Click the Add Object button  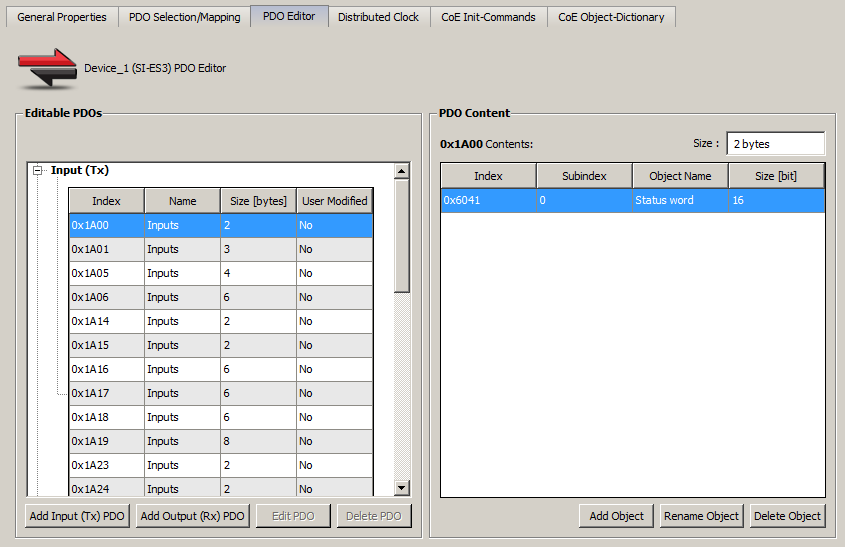coord(617,516)
